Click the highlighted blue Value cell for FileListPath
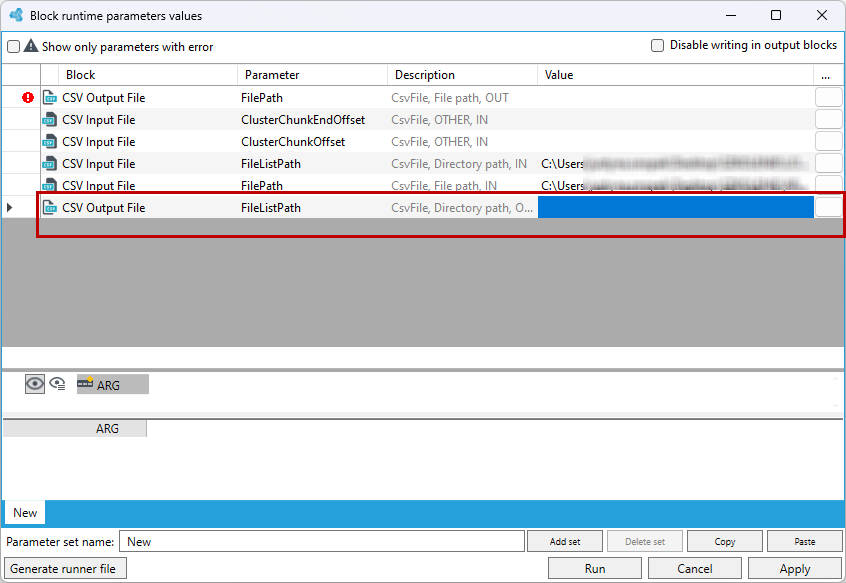This screenshot has width=846, height=583. 676,207
